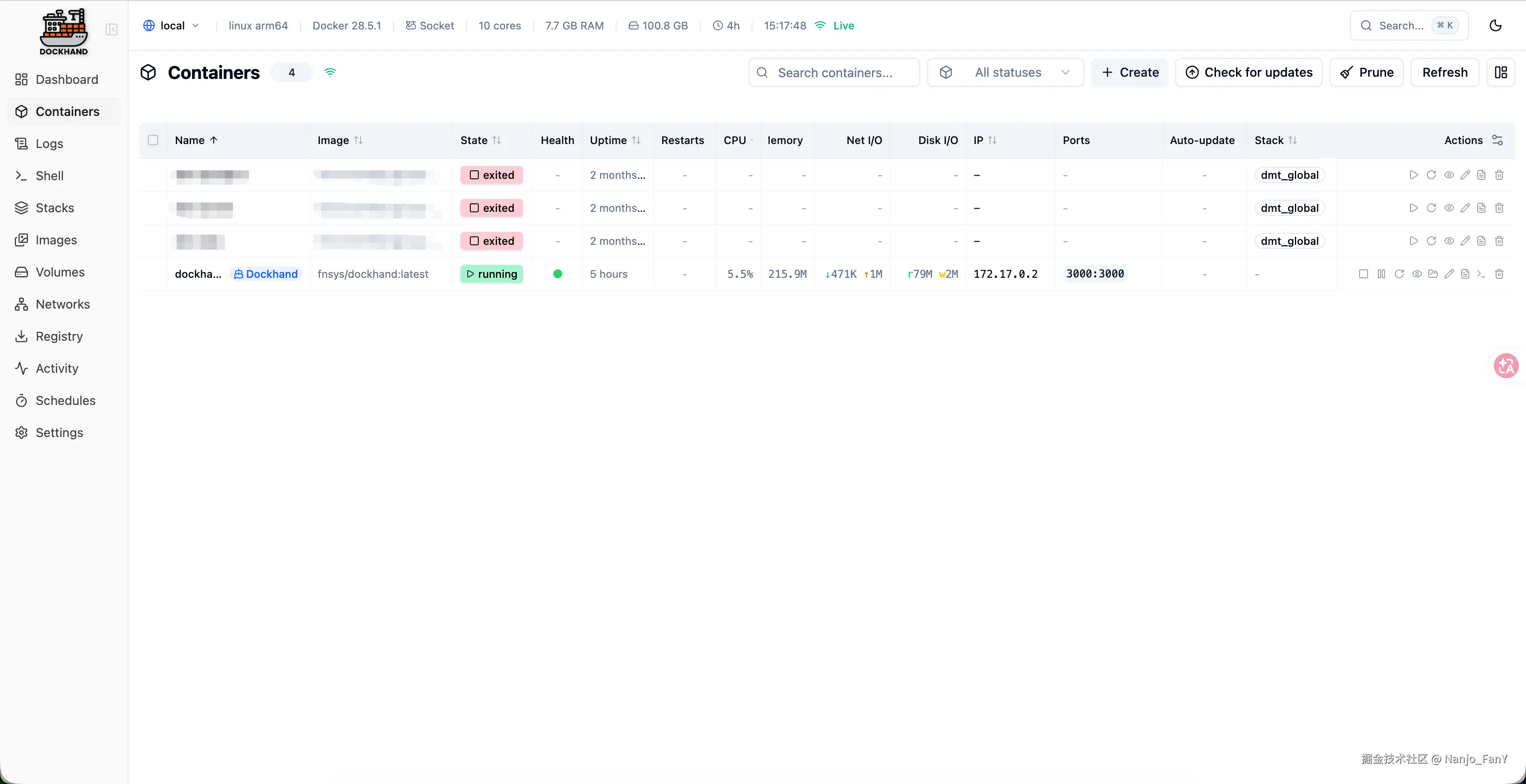Open the Networks sidebar page
The height and width of the screenshot is (784, 1526).
click(x=62, y=304)
